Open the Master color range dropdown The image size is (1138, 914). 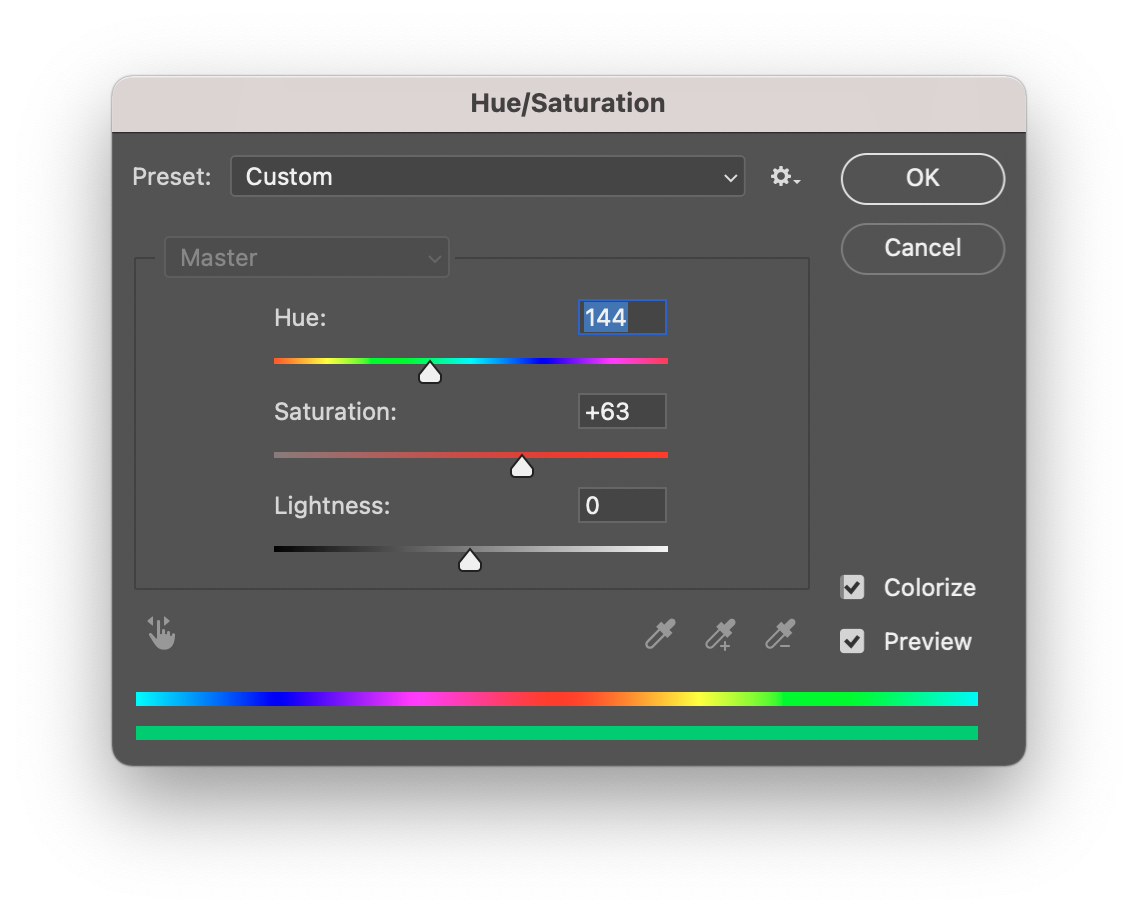point(307,257)
